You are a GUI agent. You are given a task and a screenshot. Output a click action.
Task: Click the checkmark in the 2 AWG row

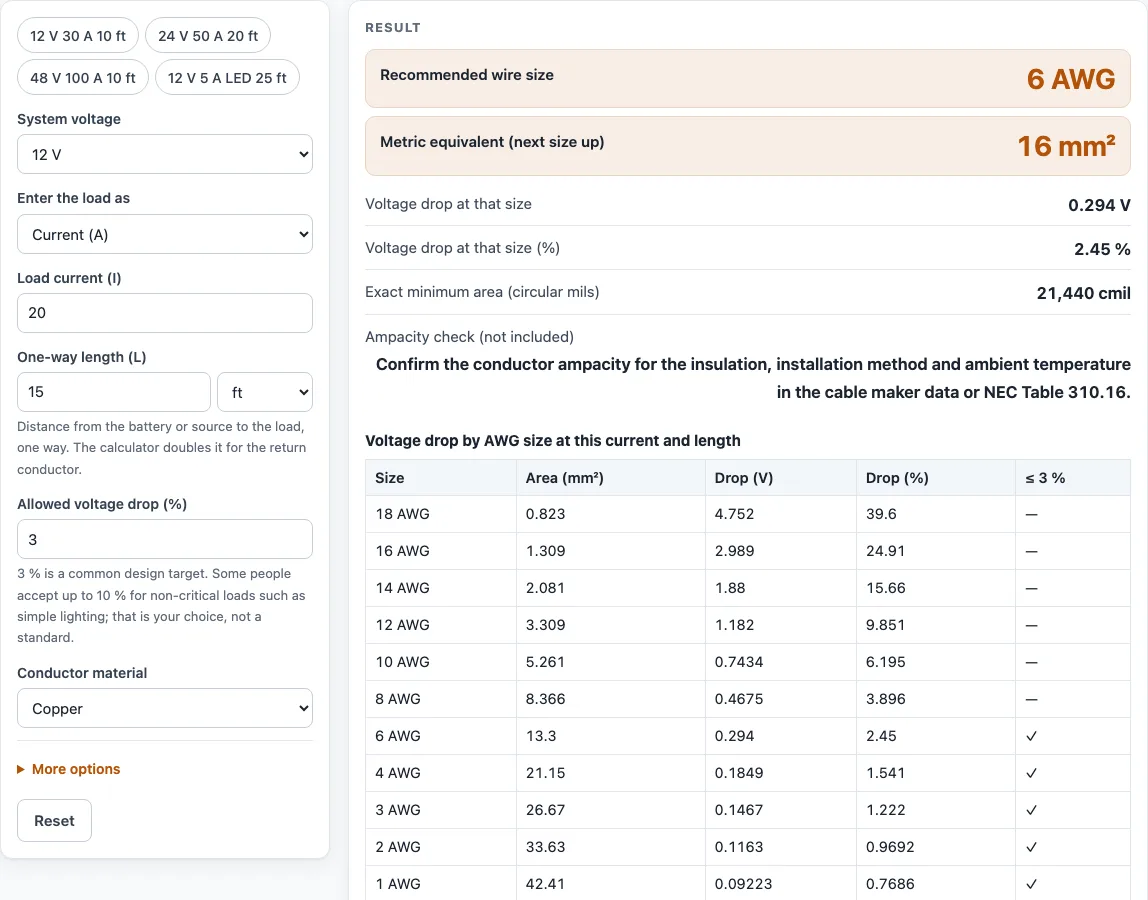[1032, 847]
